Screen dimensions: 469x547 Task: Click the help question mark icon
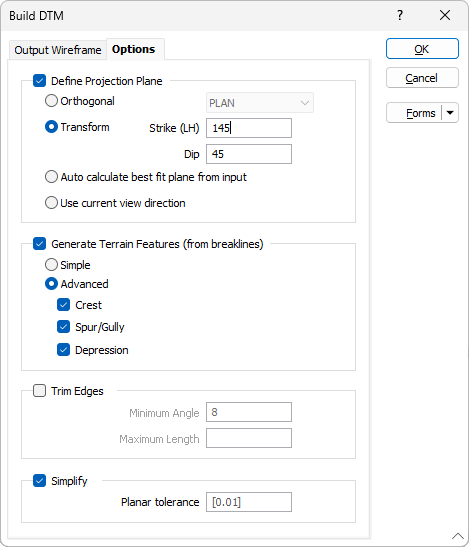point(400,15)
